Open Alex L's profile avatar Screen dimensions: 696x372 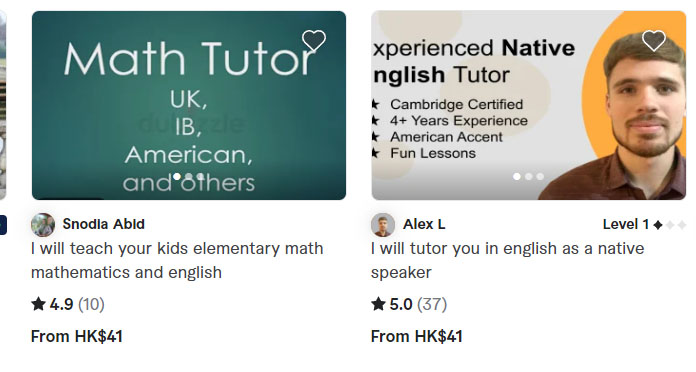[x=383, y=225]
